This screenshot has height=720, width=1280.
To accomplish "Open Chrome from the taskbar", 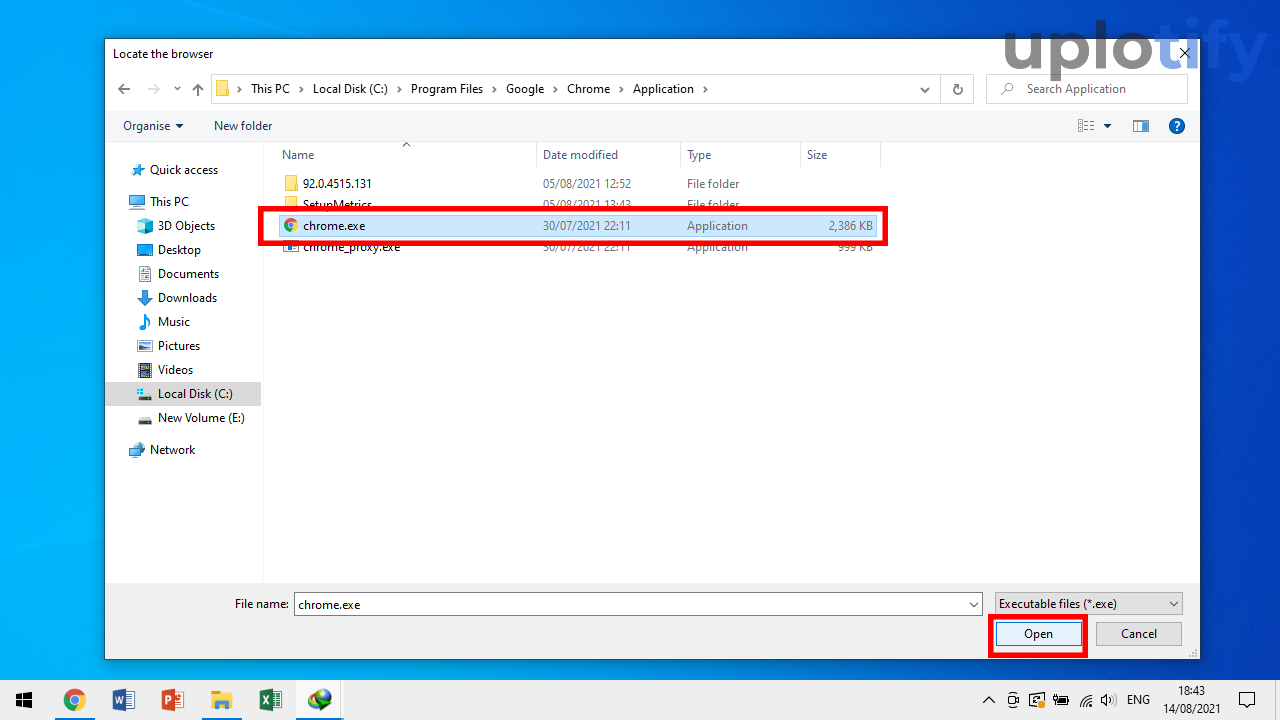I will tap(74, 700).
